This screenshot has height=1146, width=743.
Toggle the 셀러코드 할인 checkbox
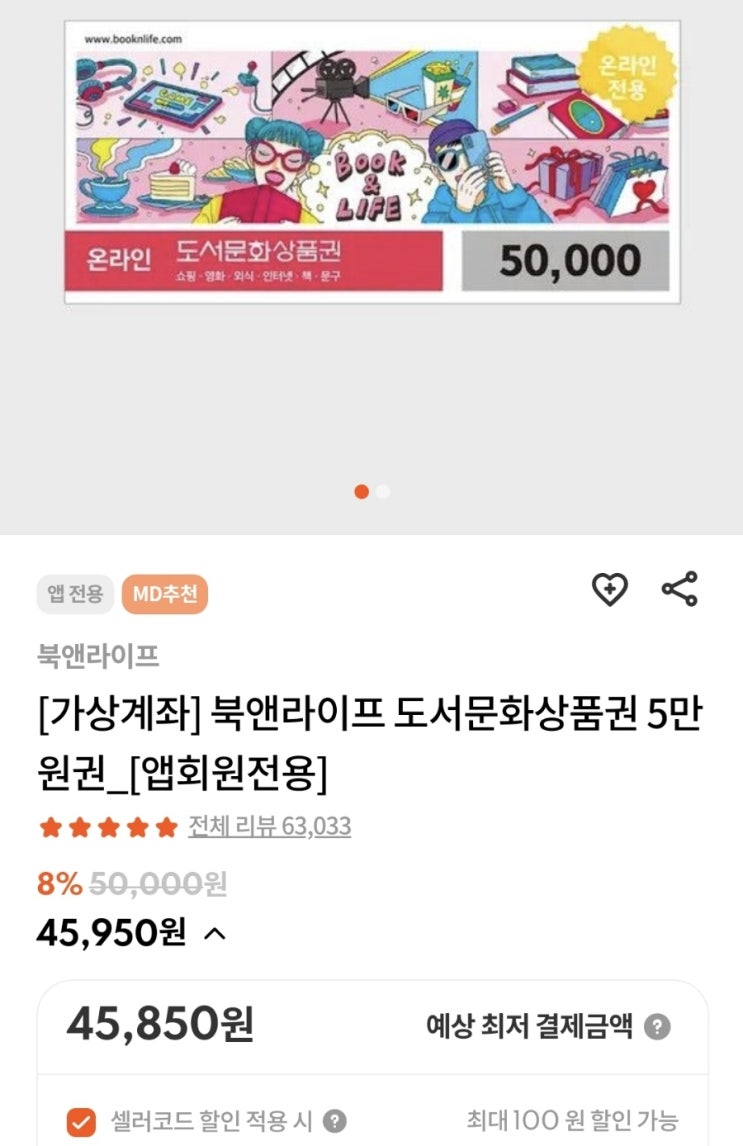[x=81, y=1121]
